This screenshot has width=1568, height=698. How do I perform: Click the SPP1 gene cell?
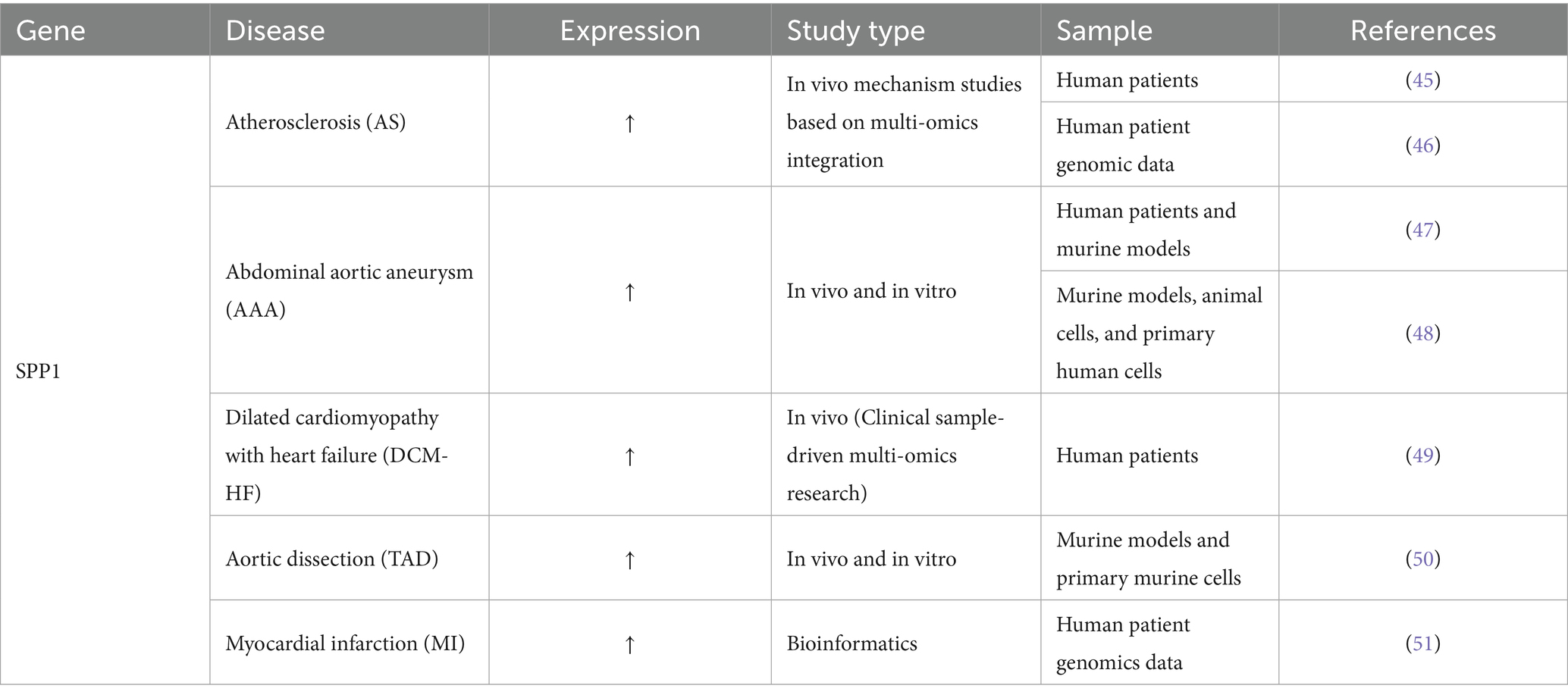38,371
